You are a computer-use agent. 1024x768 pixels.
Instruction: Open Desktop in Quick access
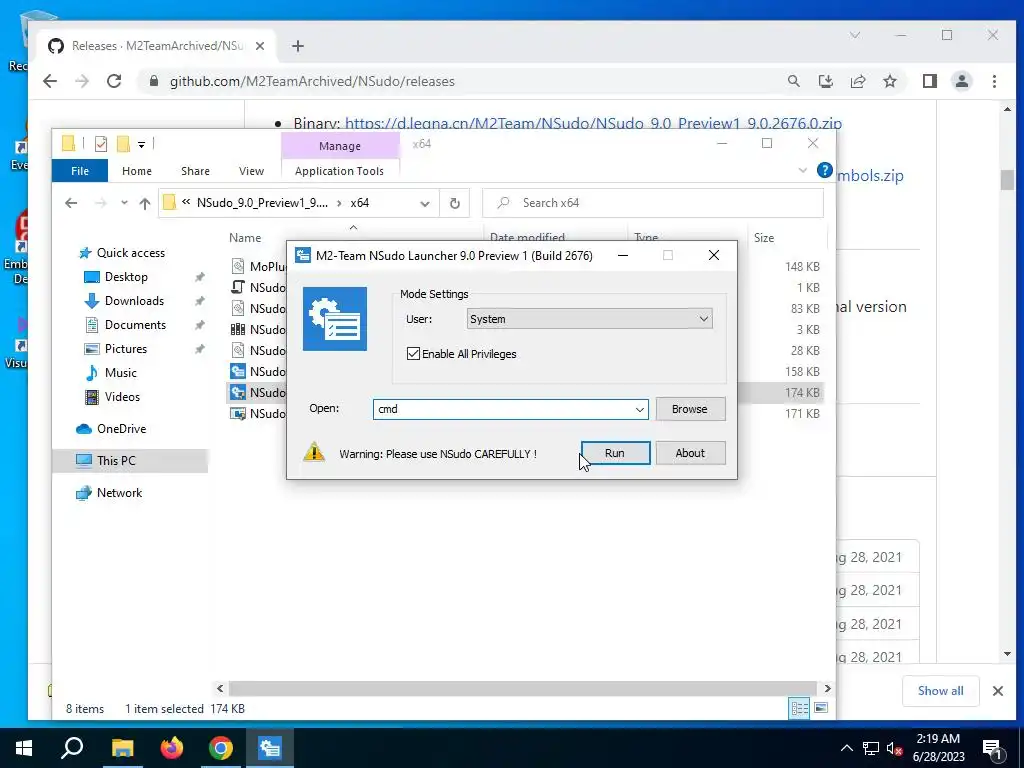tap(126, 277)
